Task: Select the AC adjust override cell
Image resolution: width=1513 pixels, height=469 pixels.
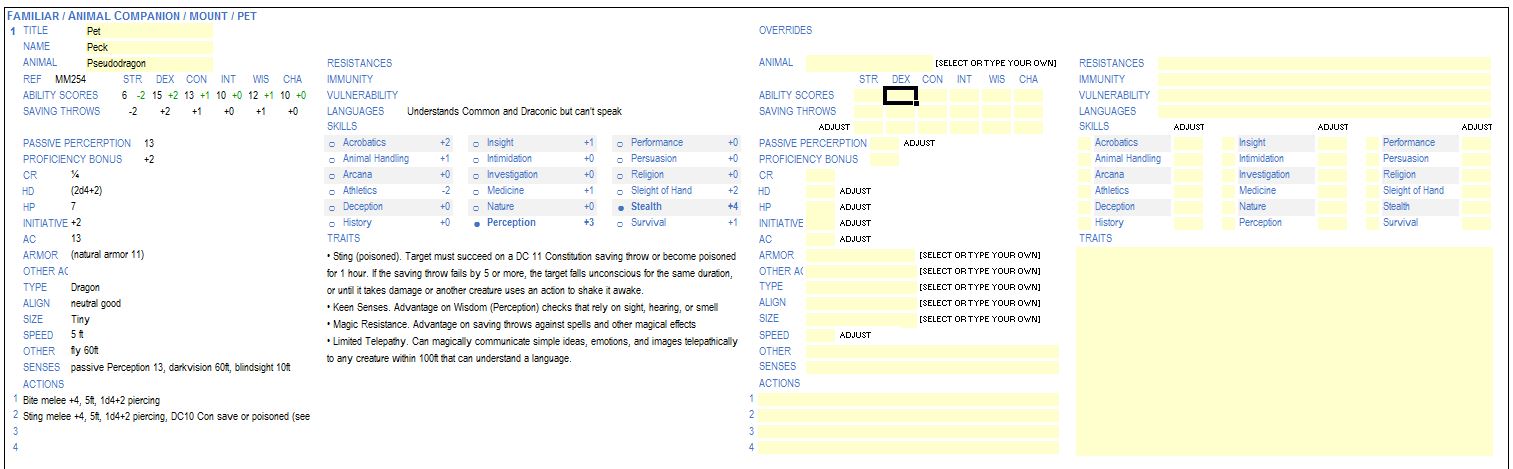Action: coord(820,239)
